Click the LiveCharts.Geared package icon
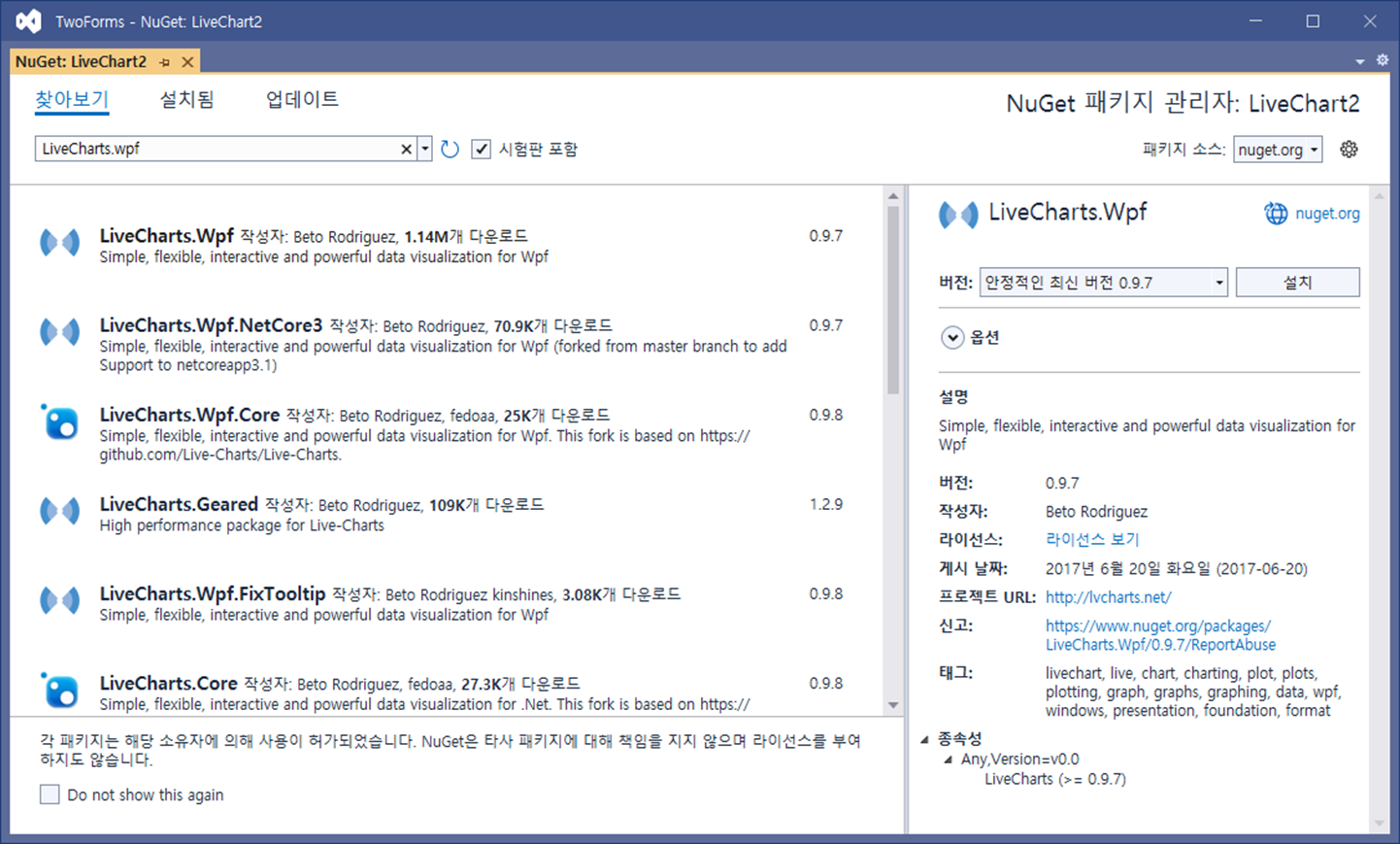Viewport: 1400px width, 844px height. [x=60, y=511]
